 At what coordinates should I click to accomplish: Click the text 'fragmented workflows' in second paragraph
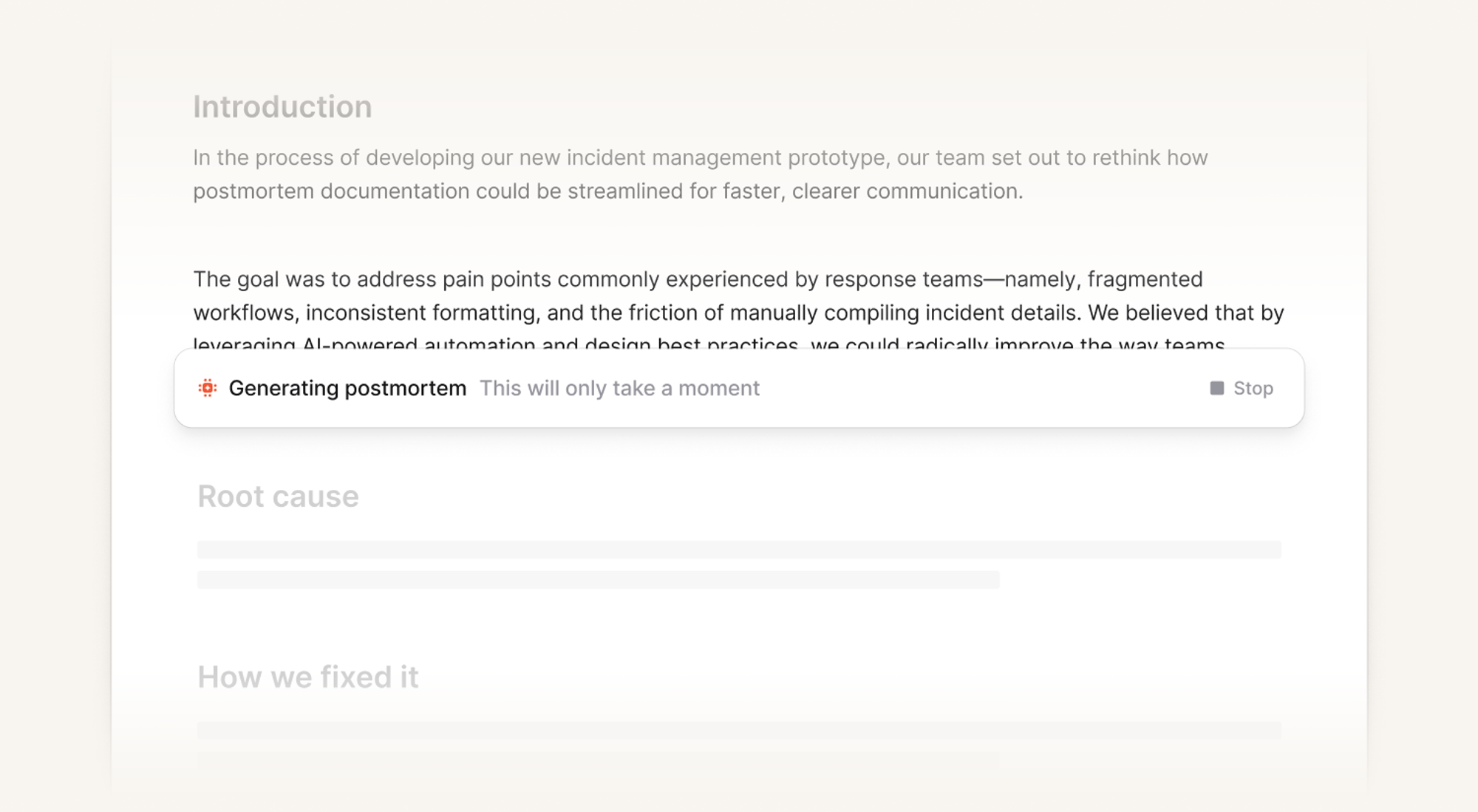pos(1144,279)
